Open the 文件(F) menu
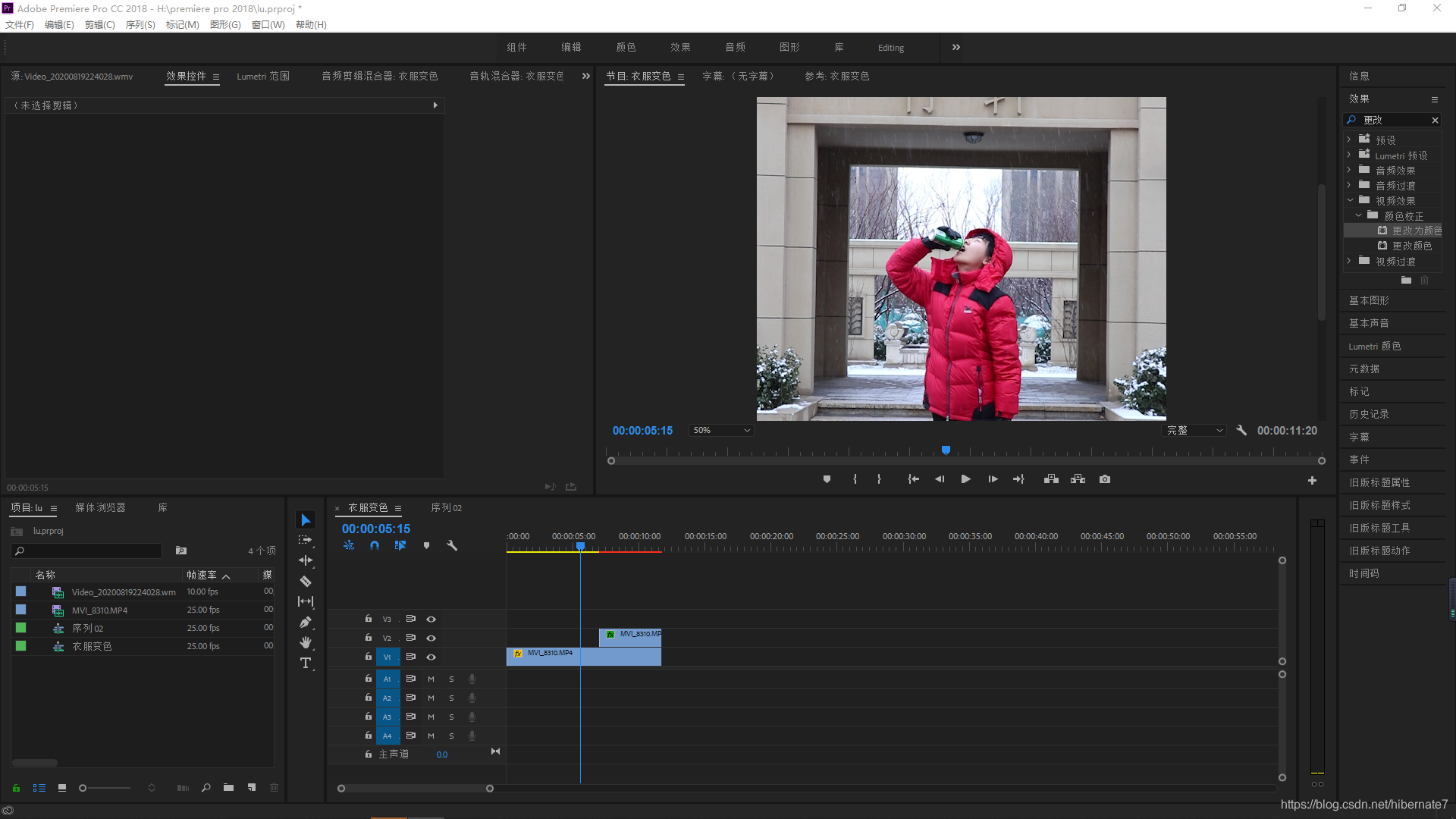This screenshot has width=1456, height=819. click(20, 24)
